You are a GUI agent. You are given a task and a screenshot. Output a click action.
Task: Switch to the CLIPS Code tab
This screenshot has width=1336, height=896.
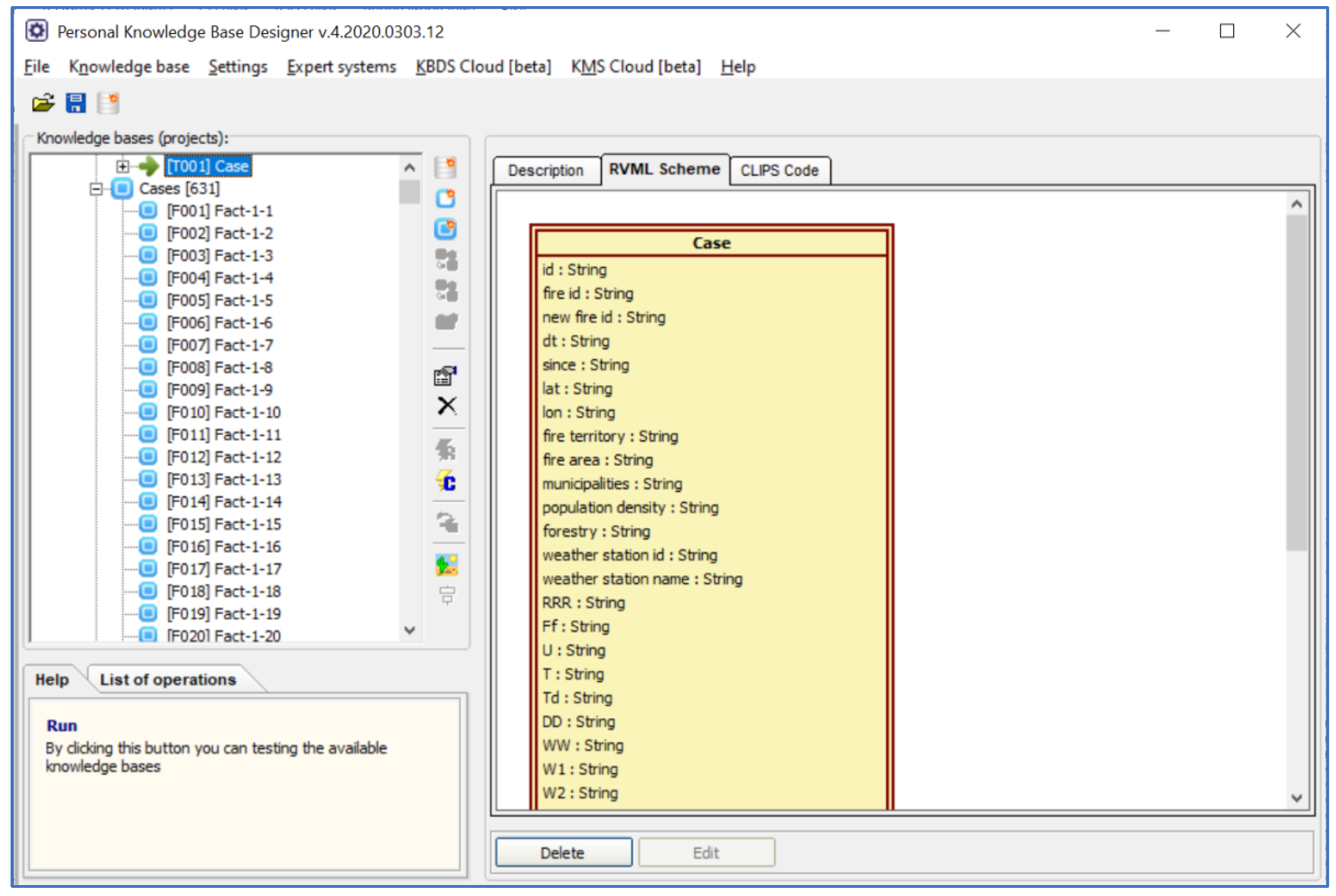779,170
